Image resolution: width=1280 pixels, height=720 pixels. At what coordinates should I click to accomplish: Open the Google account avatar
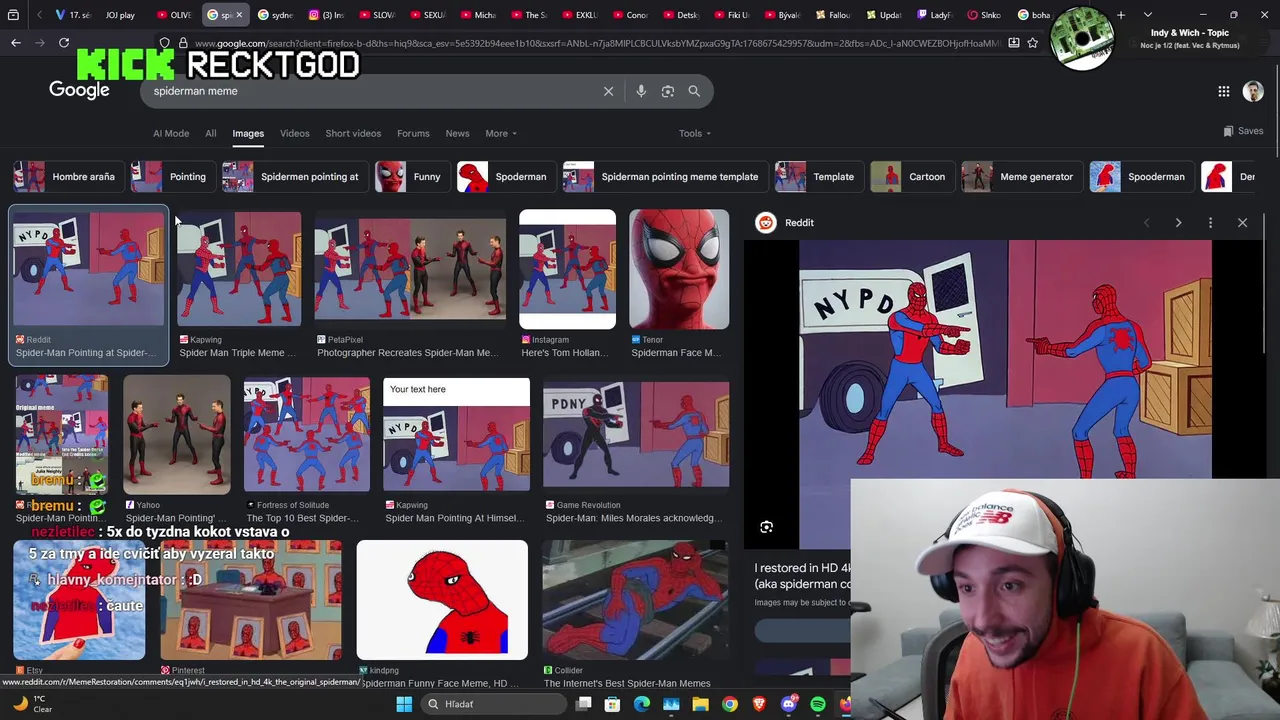click(1253, 91)
